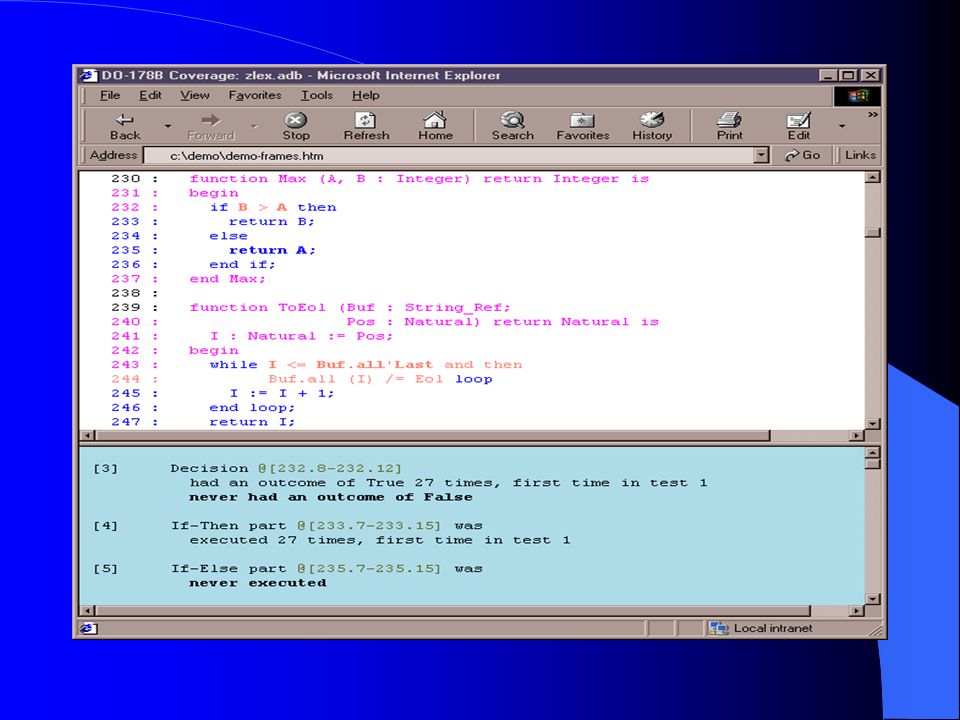Reload page using the Refresh icon

tap(366, 126)
